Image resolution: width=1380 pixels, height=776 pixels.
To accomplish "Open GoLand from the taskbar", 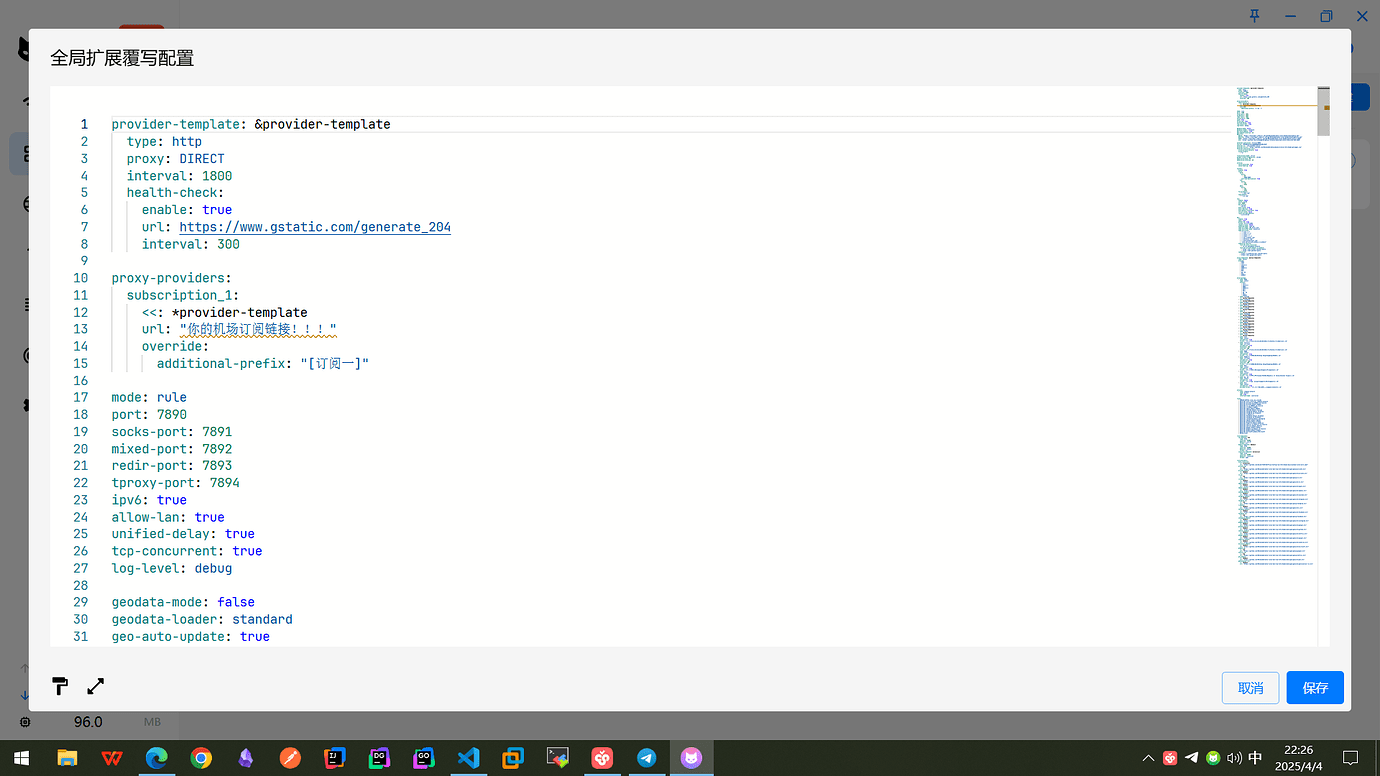I will click(424, 758).
